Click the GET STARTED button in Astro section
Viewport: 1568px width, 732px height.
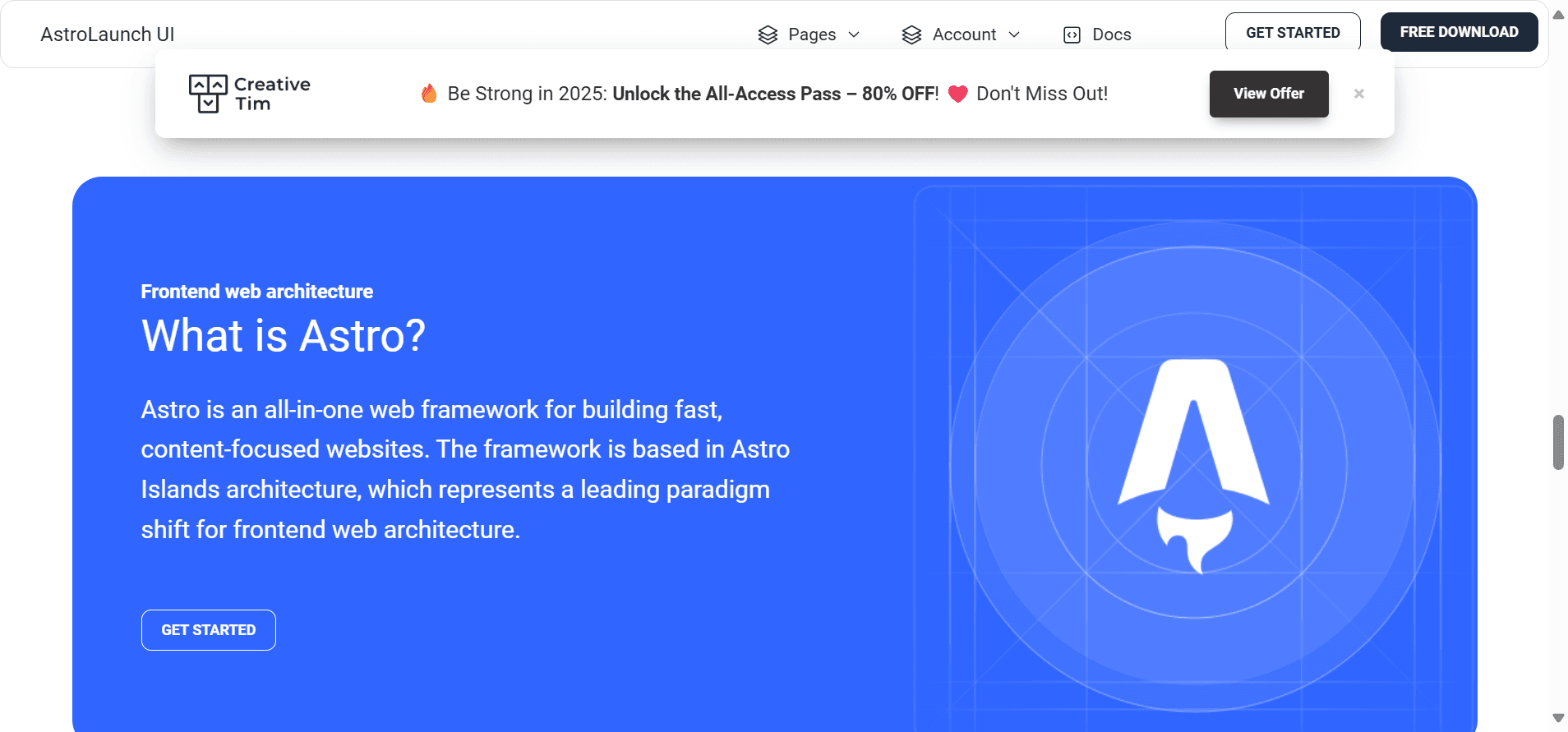pos(209,630)
